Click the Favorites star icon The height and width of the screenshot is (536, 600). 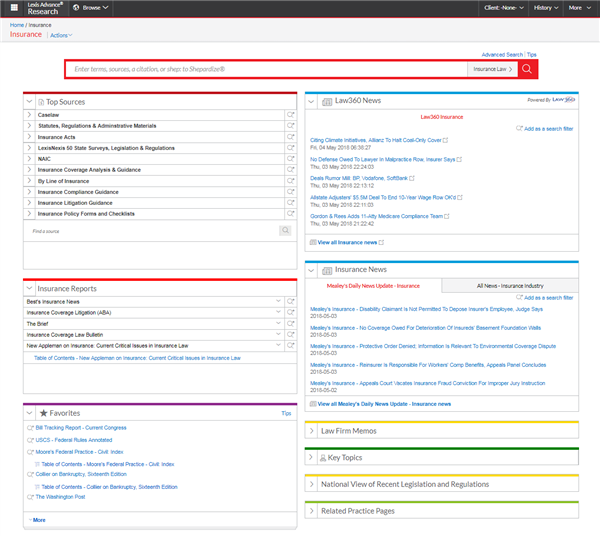coord(44,413)
